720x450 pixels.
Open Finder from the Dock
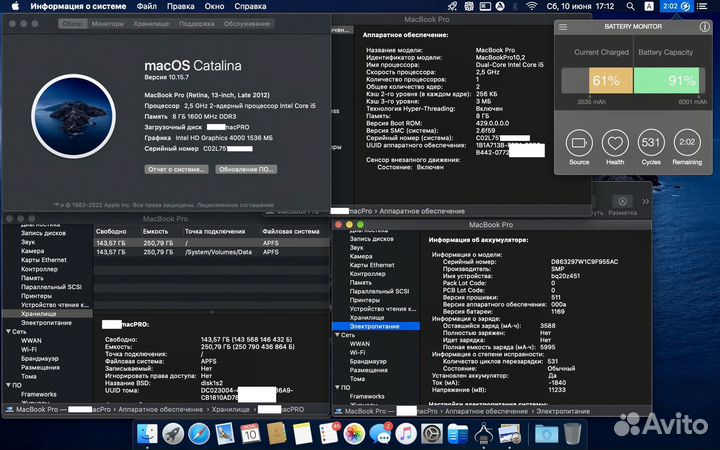click(x=147, y=434)
